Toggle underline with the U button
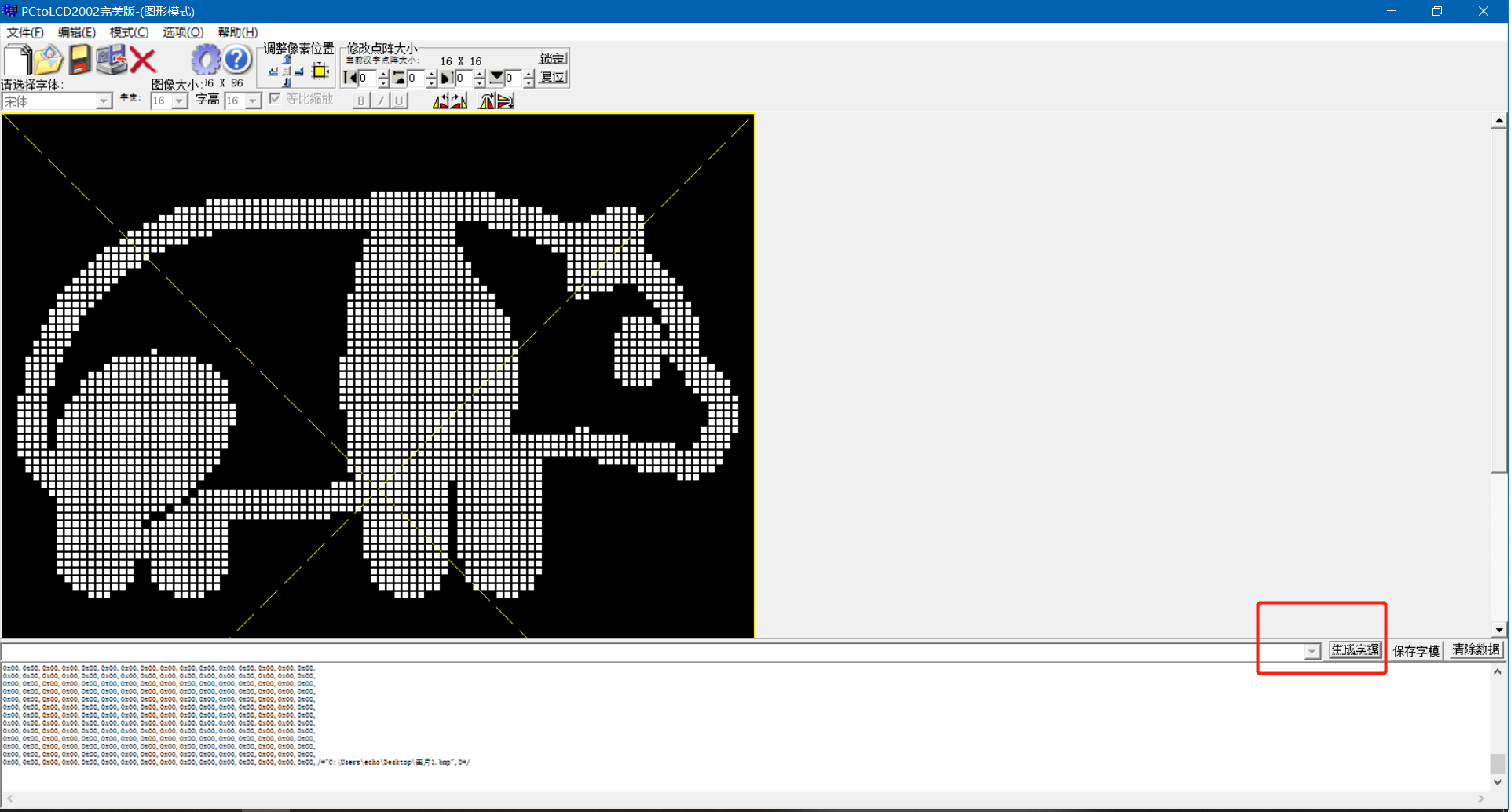Screen dimensions: 1511x812 (399, 101)
